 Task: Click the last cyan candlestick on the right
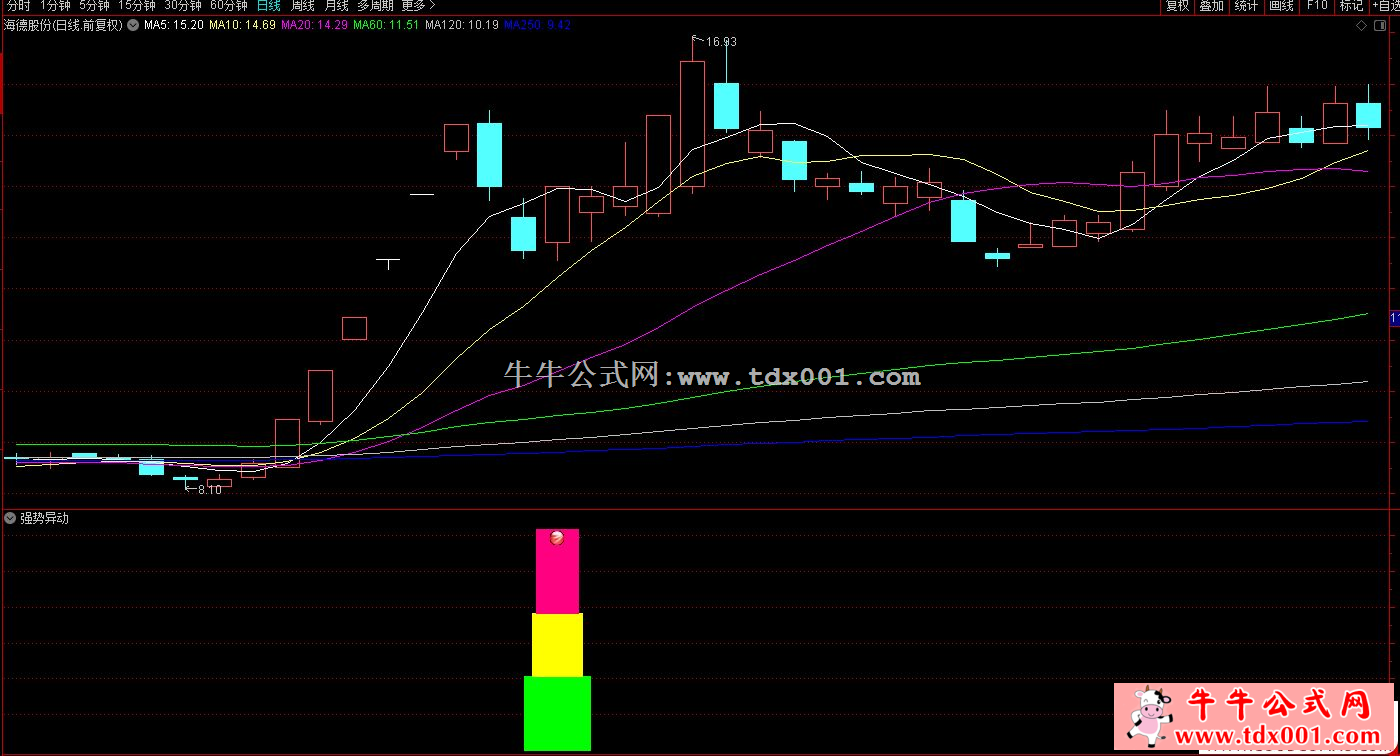(x=1368, y=115)
